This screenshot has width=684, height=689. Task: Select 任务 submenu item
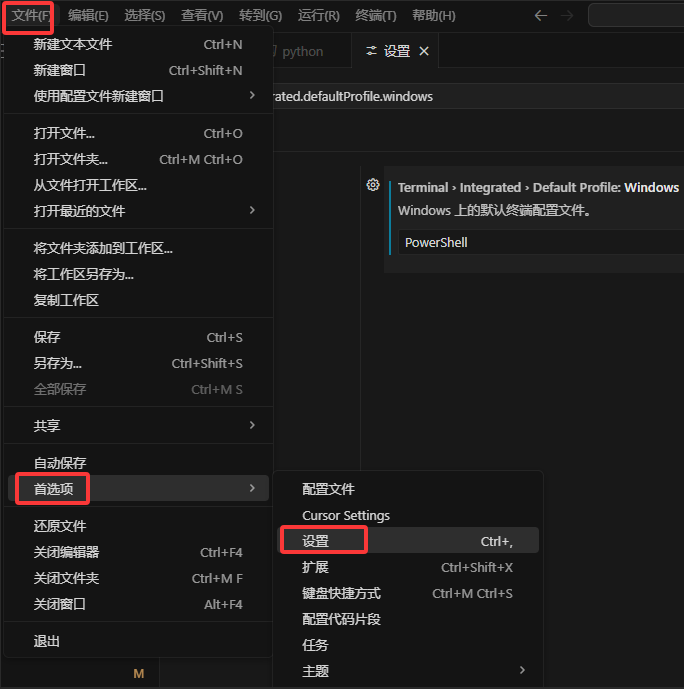[x=409, y=645]
